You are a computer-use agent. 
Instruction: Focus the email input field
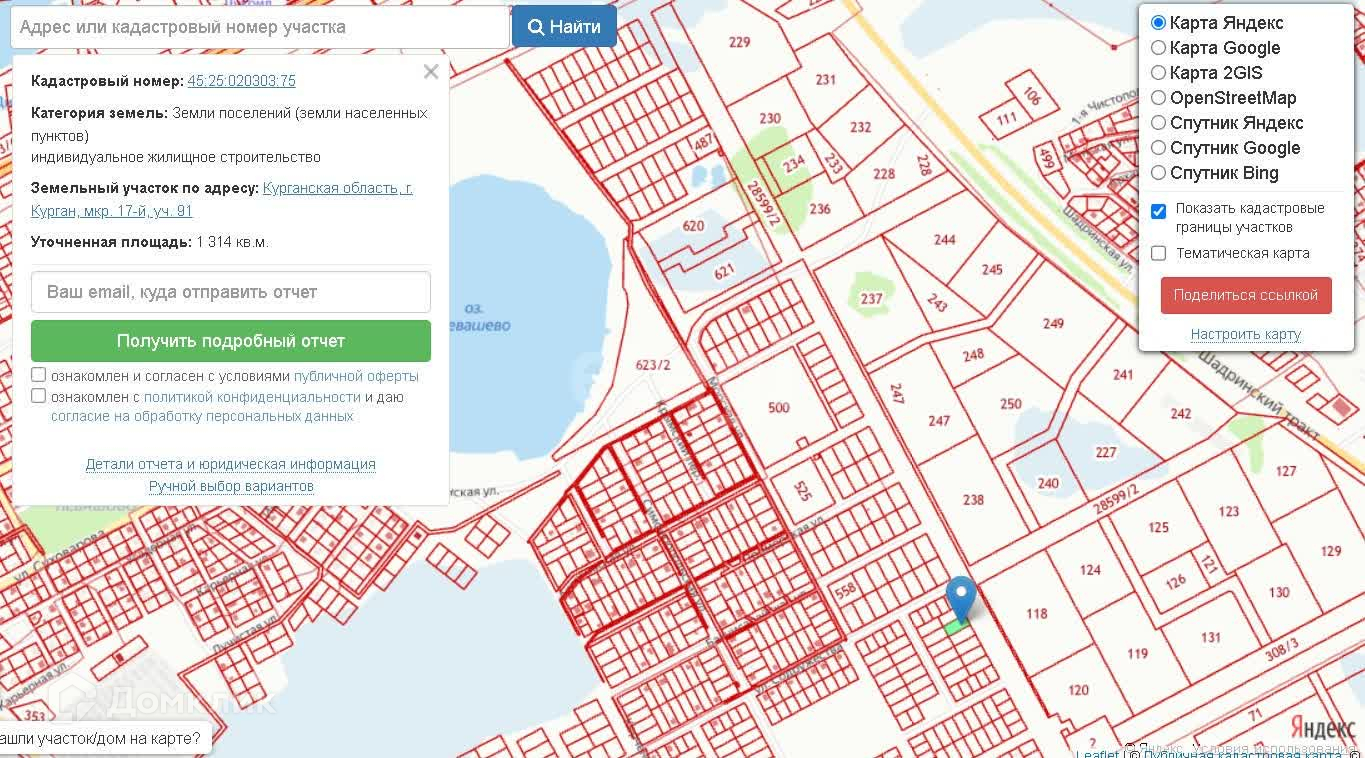tap(231, 292)
